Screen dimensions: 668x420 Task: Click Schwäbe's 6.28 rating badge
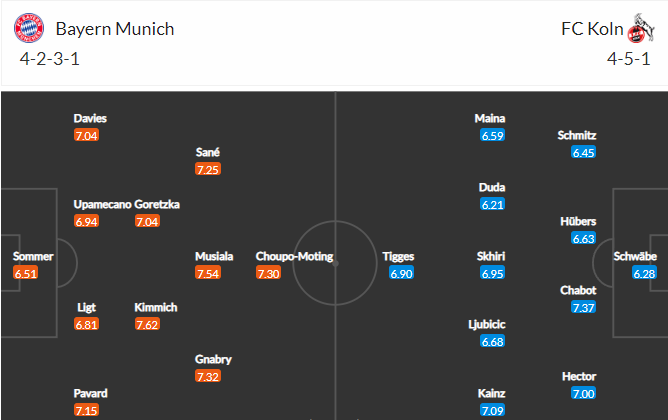pyautogui.click(x=644, y=273)
